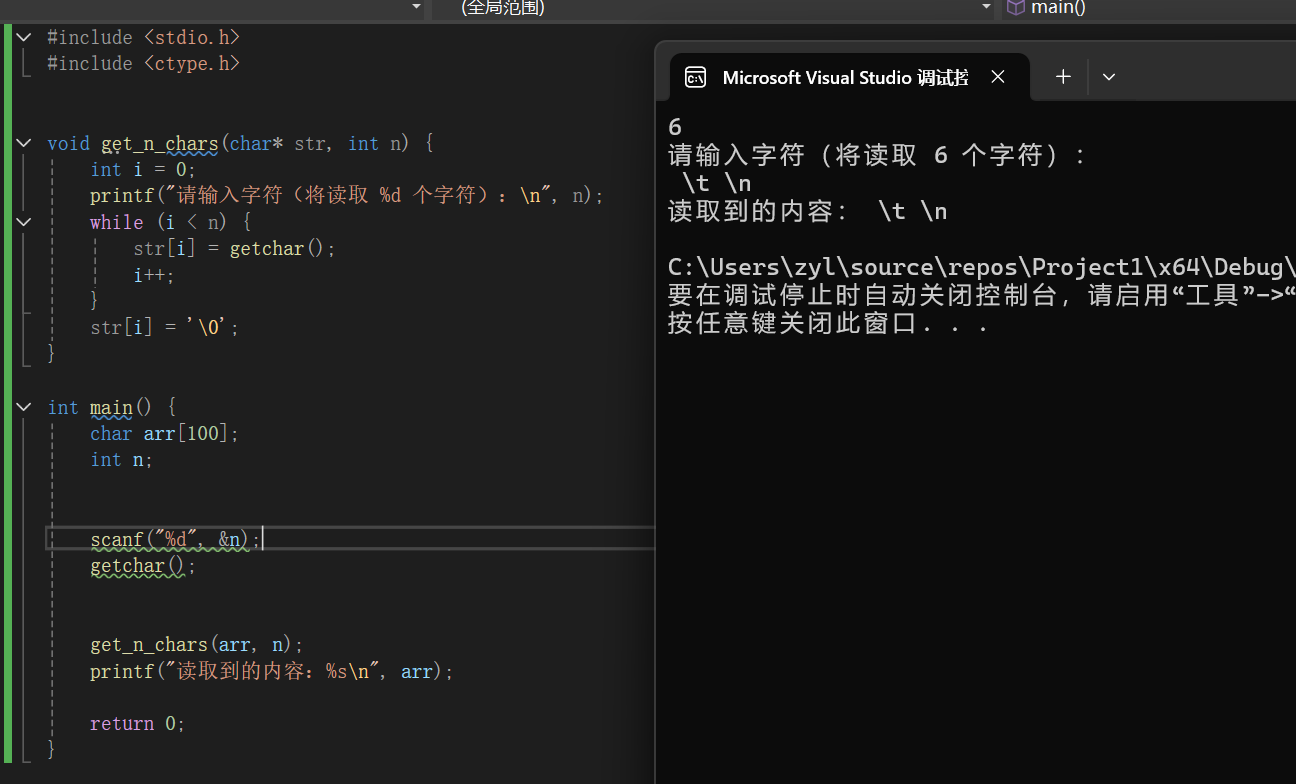Collapse the #include block fold arrow

pos(24,37)
